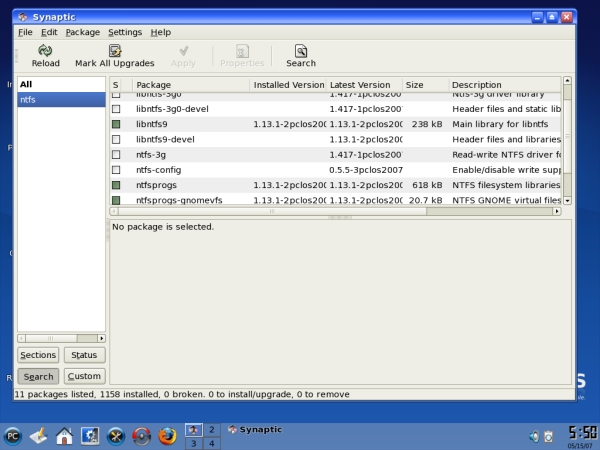Click the Status filter button
Viewport: 600px width, 450px height.
84,355
